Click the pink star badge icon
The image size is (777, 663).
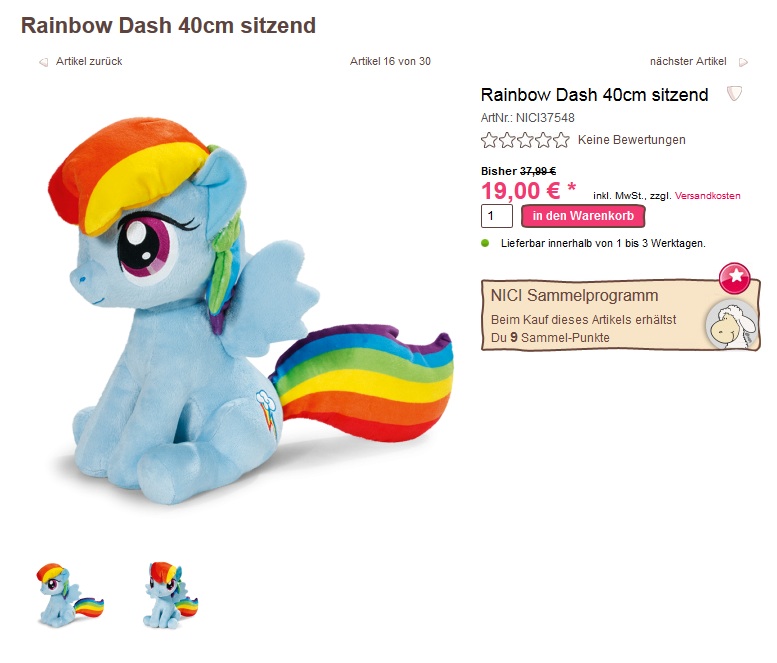735,277
